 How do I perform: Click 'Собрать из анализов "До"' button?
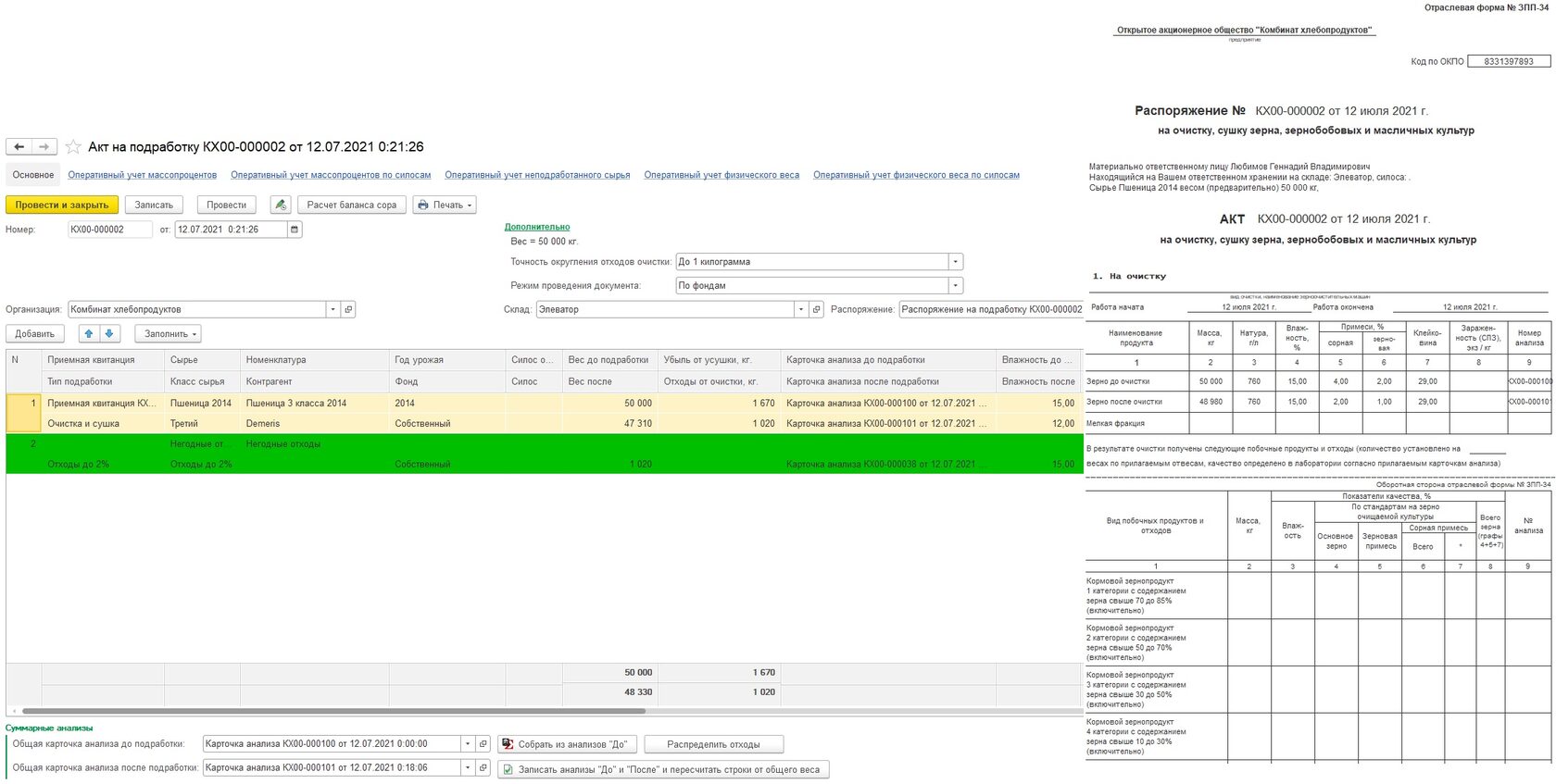[565, 744]
